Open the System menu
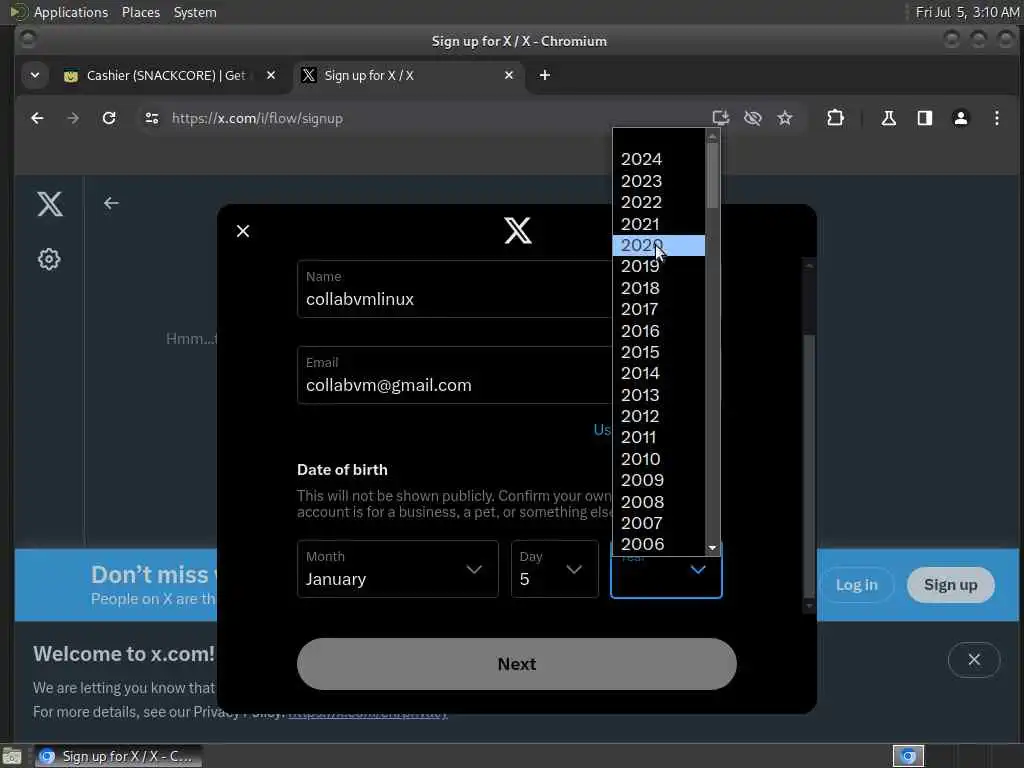This screenshot has height=768, width=1024. 195,12
